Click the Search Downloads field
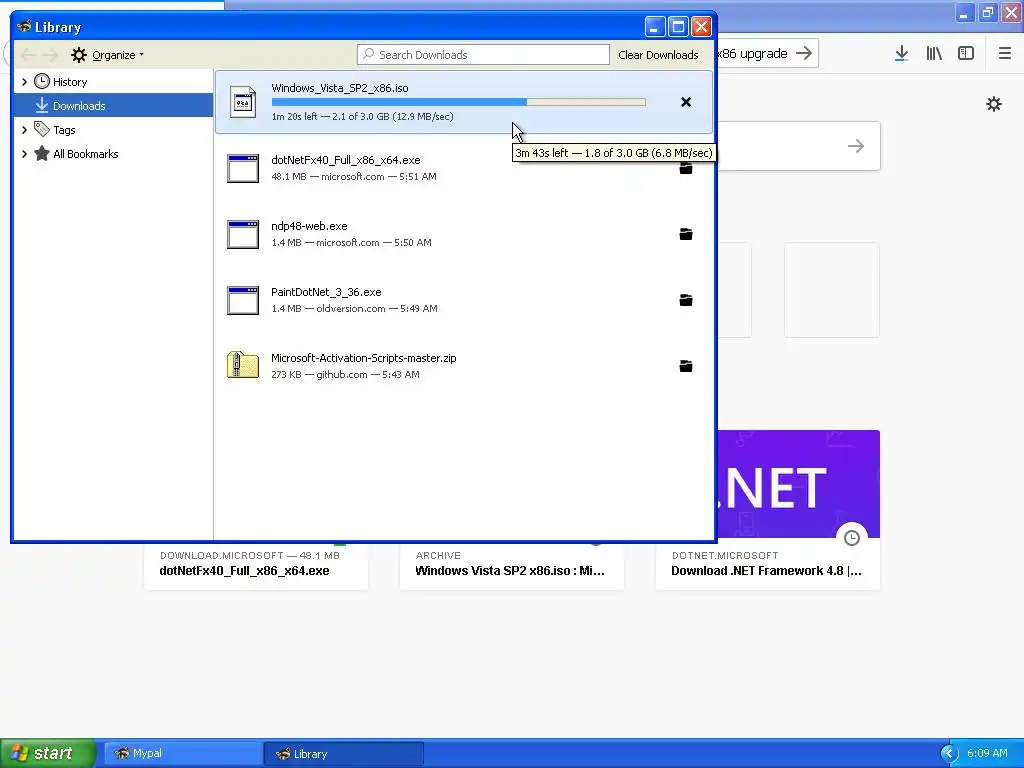This screenshot has height=768, width=1024. pos(483,55)
